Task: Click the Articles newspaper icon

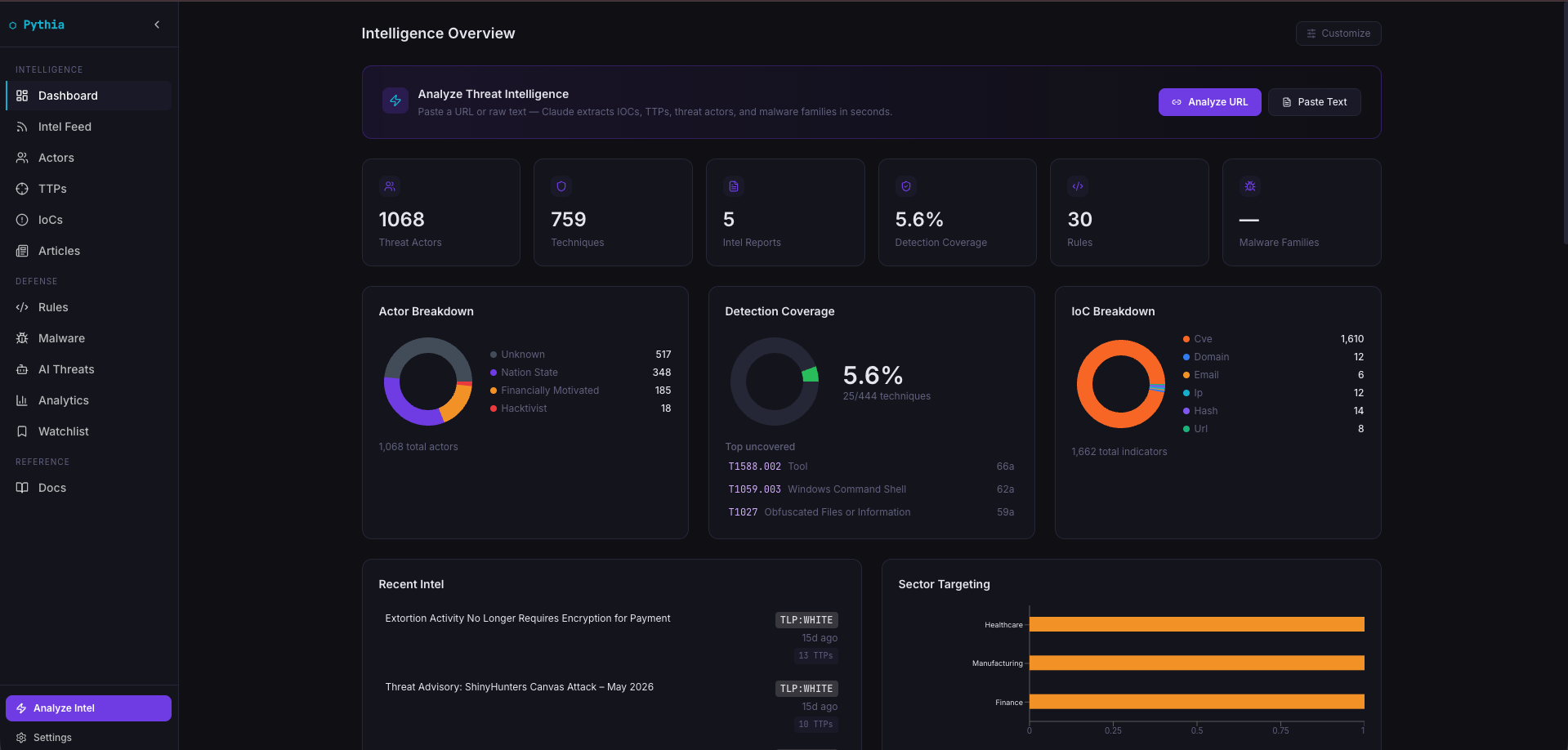Action: pyautogui.click(x=22, y=251)
